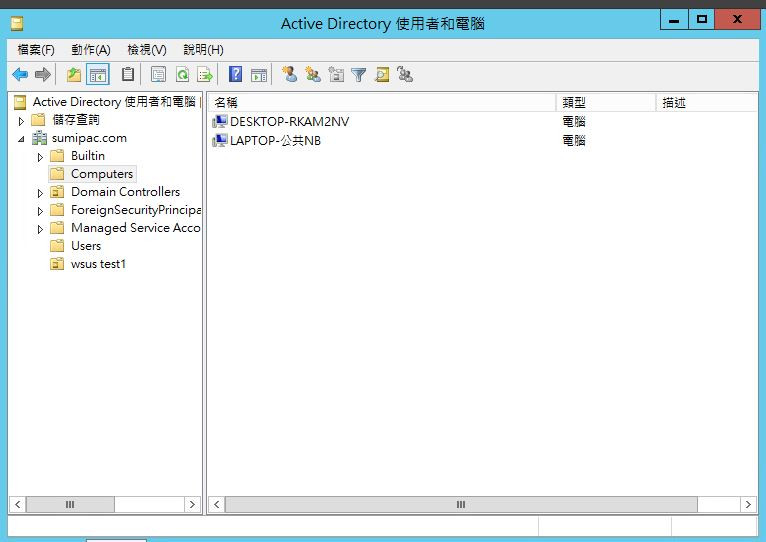Go up one level with folder-up icon
The width and height of the screenshot is (766, 542).
click(x=74, y=75)
